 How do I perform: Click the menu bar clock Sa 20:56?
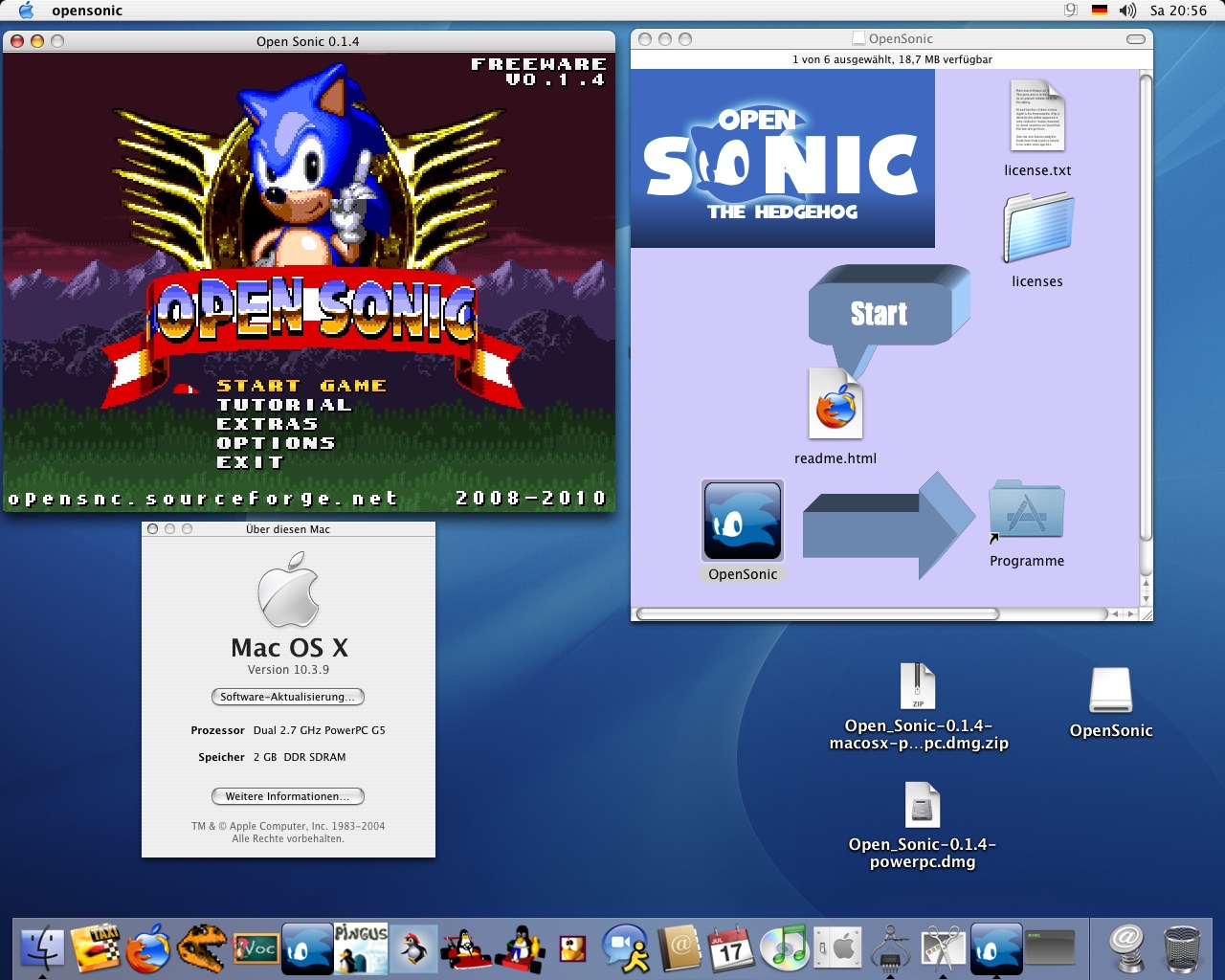pos(1178,11)
